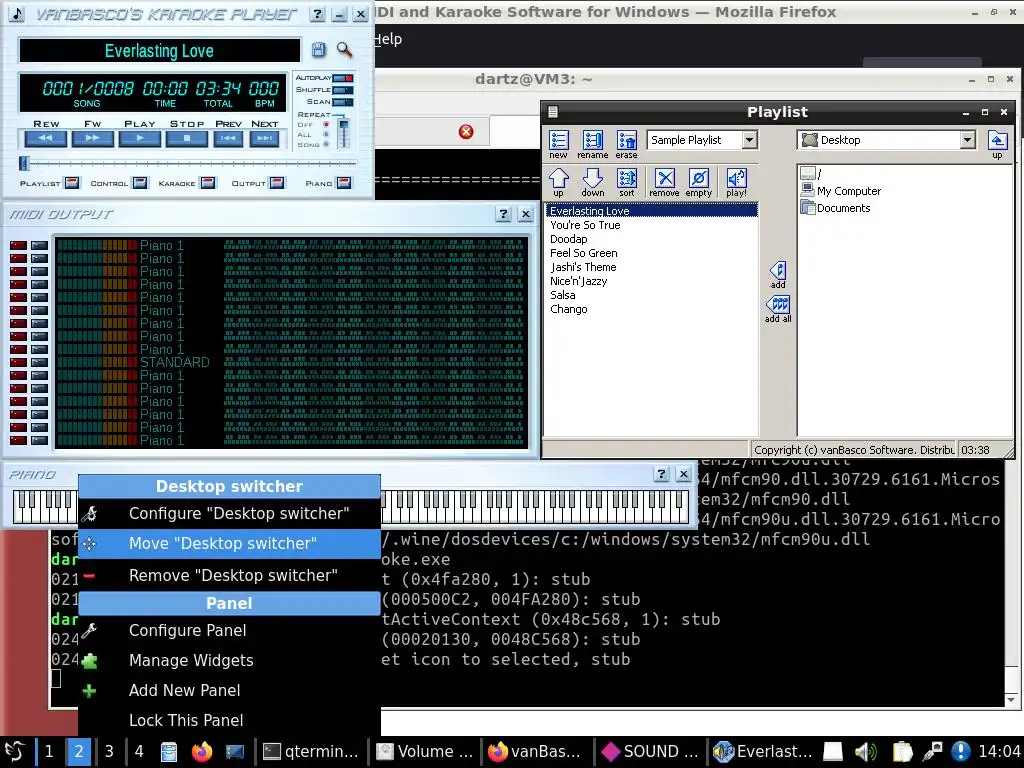Screen dimensions: 1024x768
Task: Click the sort playlist icon
Action: [626, 182]
